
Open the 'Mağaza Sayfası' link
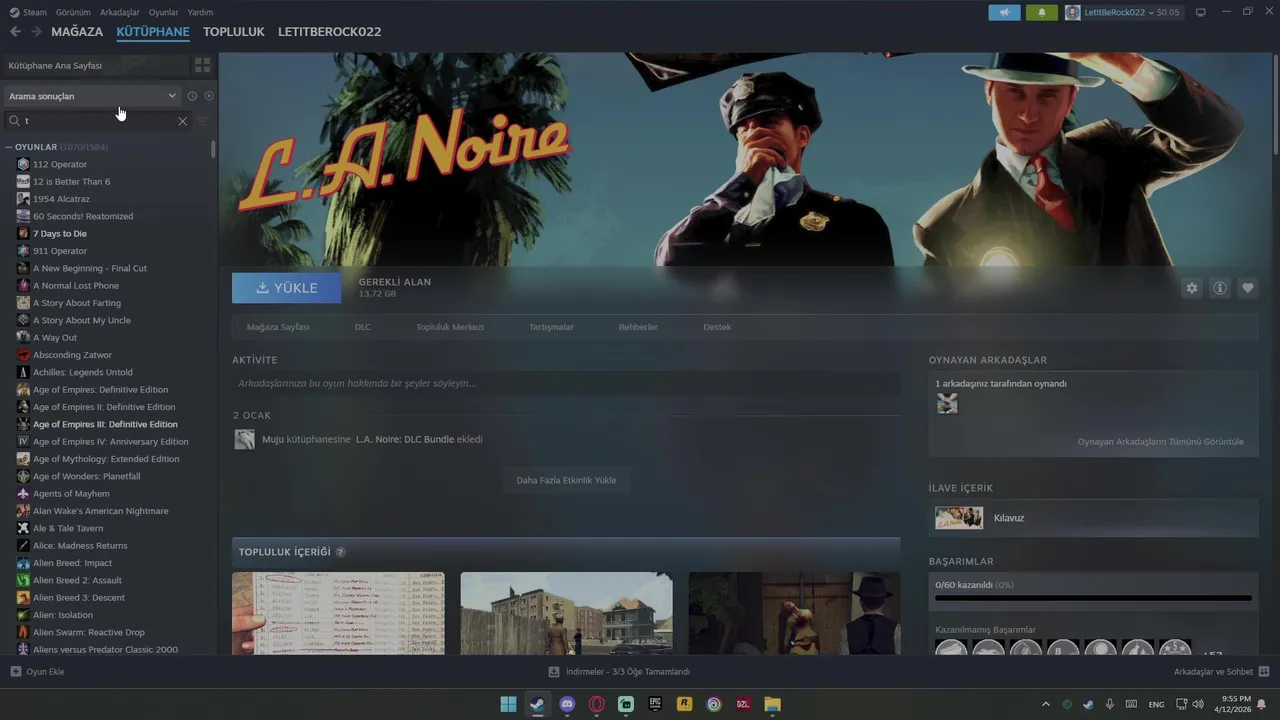(278, 327)
